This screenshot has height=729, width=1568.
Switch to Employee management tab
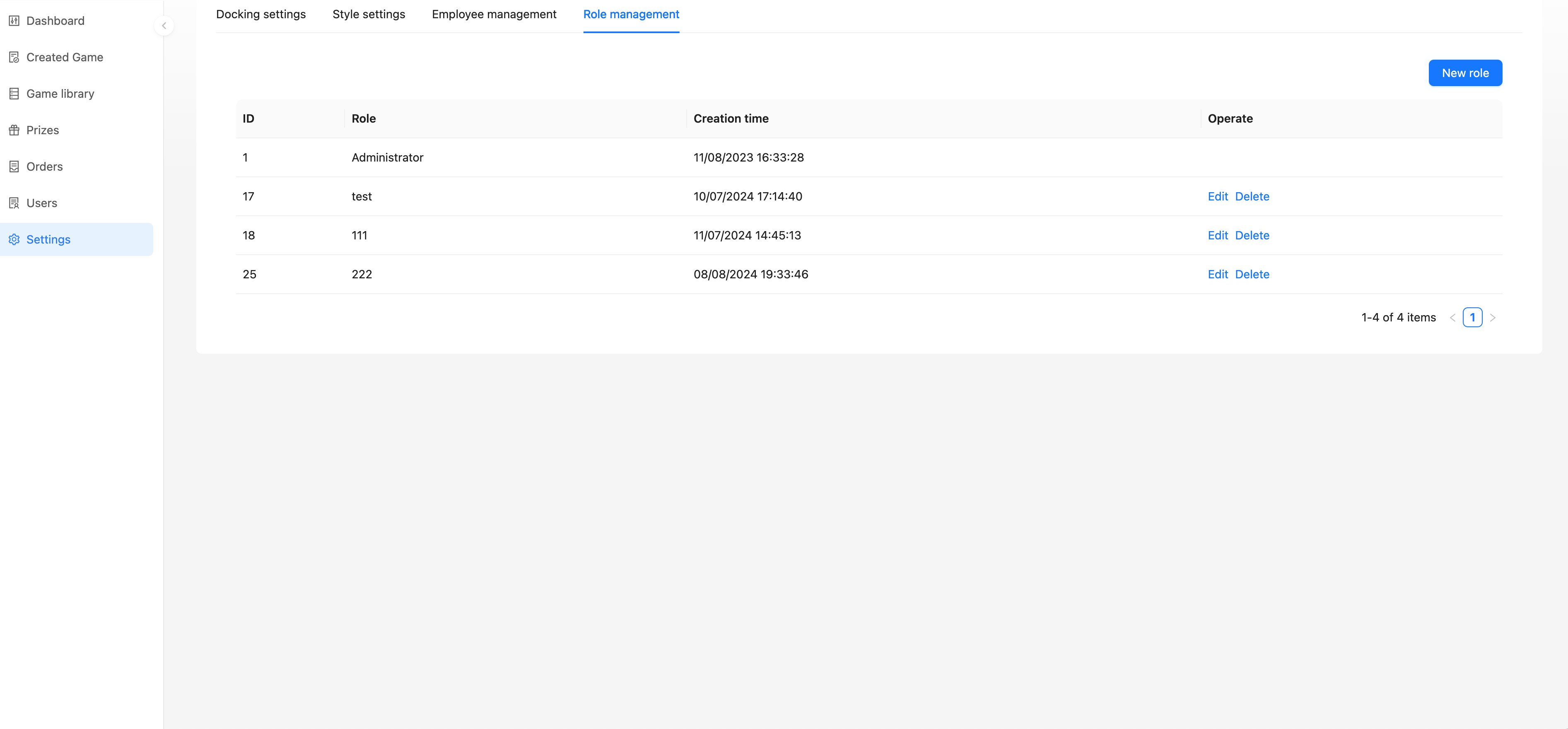(x=494, y=14)
